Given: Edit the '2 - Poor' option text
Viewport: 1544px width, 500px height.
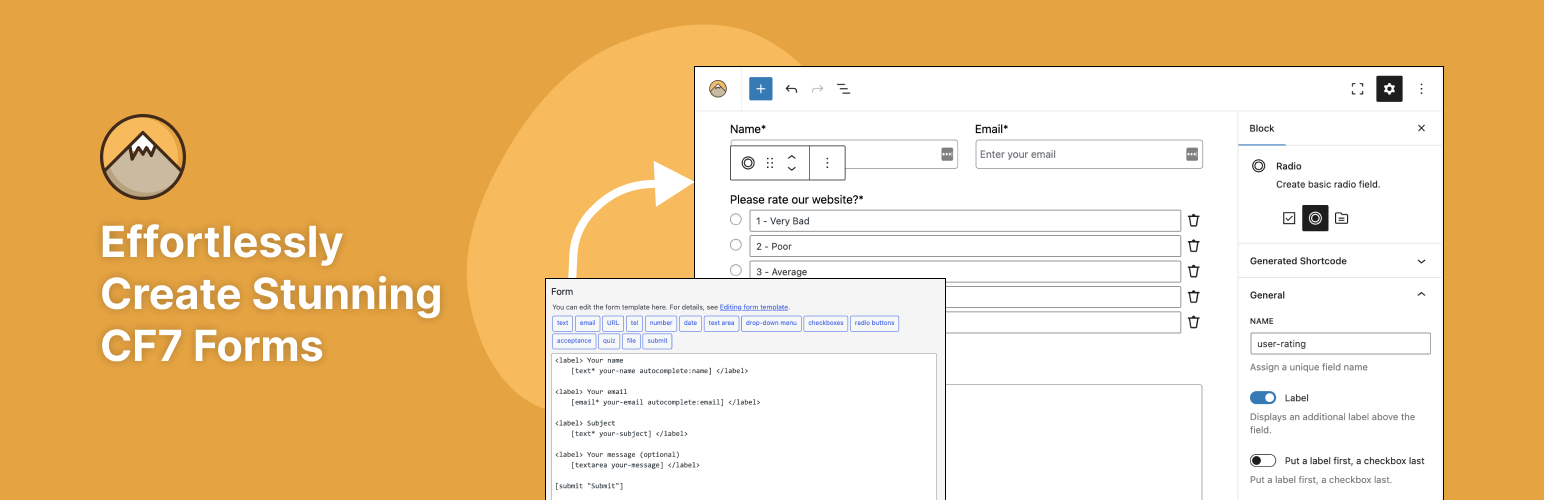Looking at the screenshot, I should pyautogui.click(x=965, y=246).
